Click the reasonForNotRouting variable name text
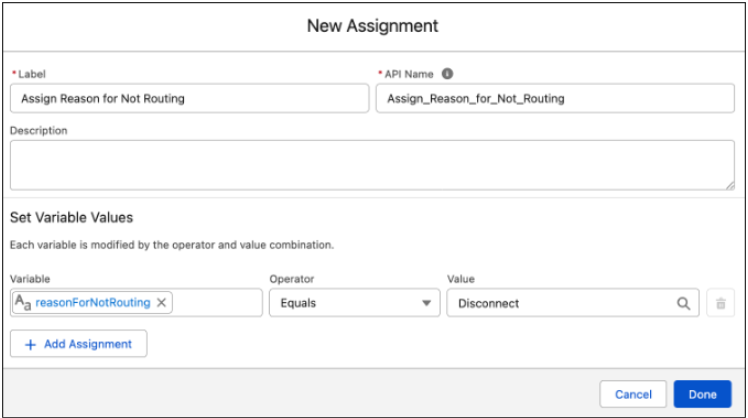Viewport: 748px width, 418px height. (92, 303)
